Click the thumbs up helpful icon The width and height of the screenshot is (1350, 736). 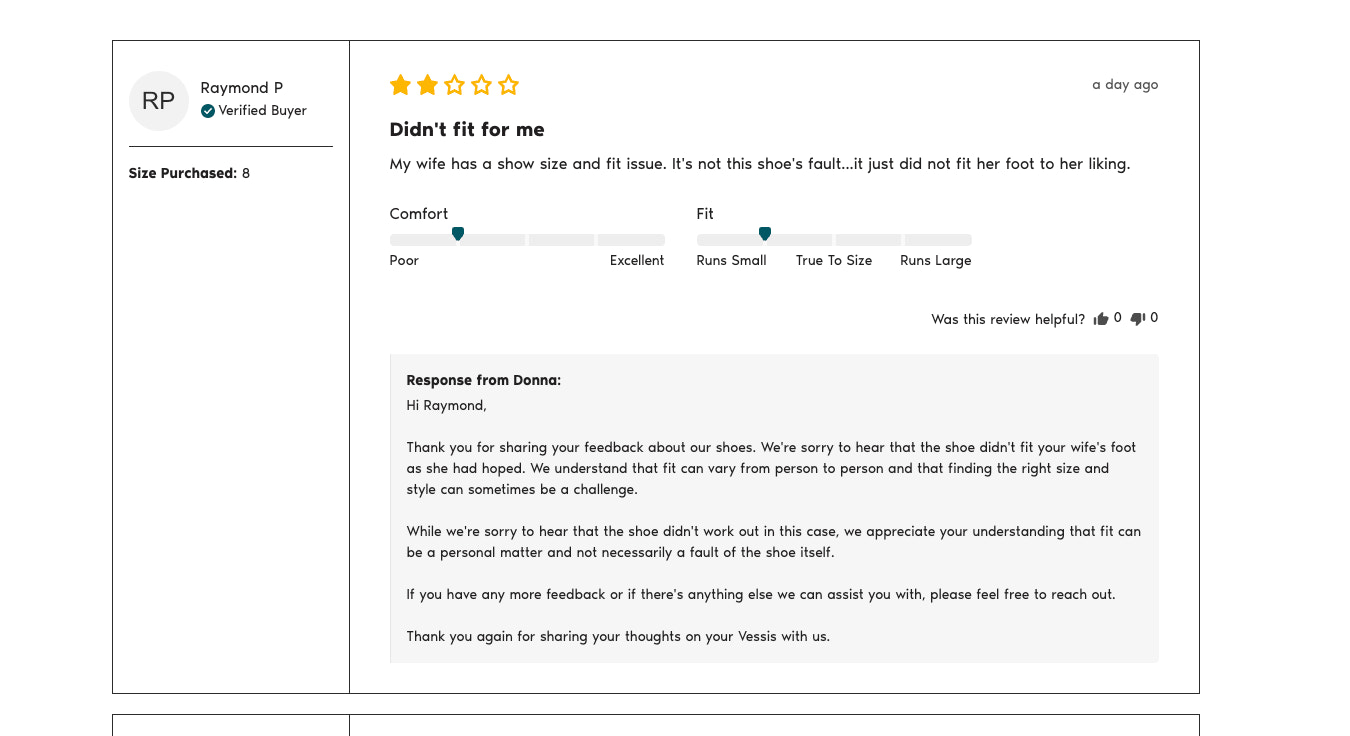tap(1101, 319)
